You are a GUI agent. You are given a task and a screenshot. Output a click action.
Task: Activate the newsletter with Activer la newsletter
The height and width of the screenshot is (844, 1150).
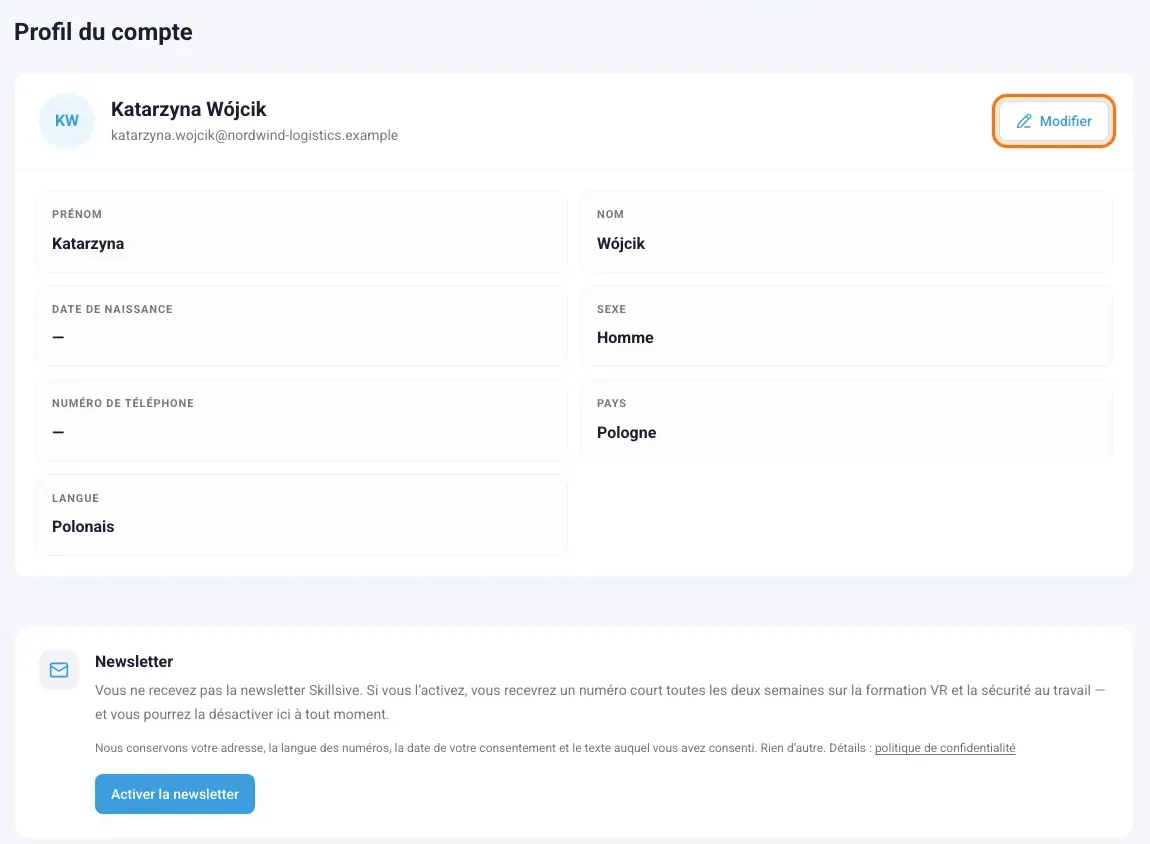(175, 793)
